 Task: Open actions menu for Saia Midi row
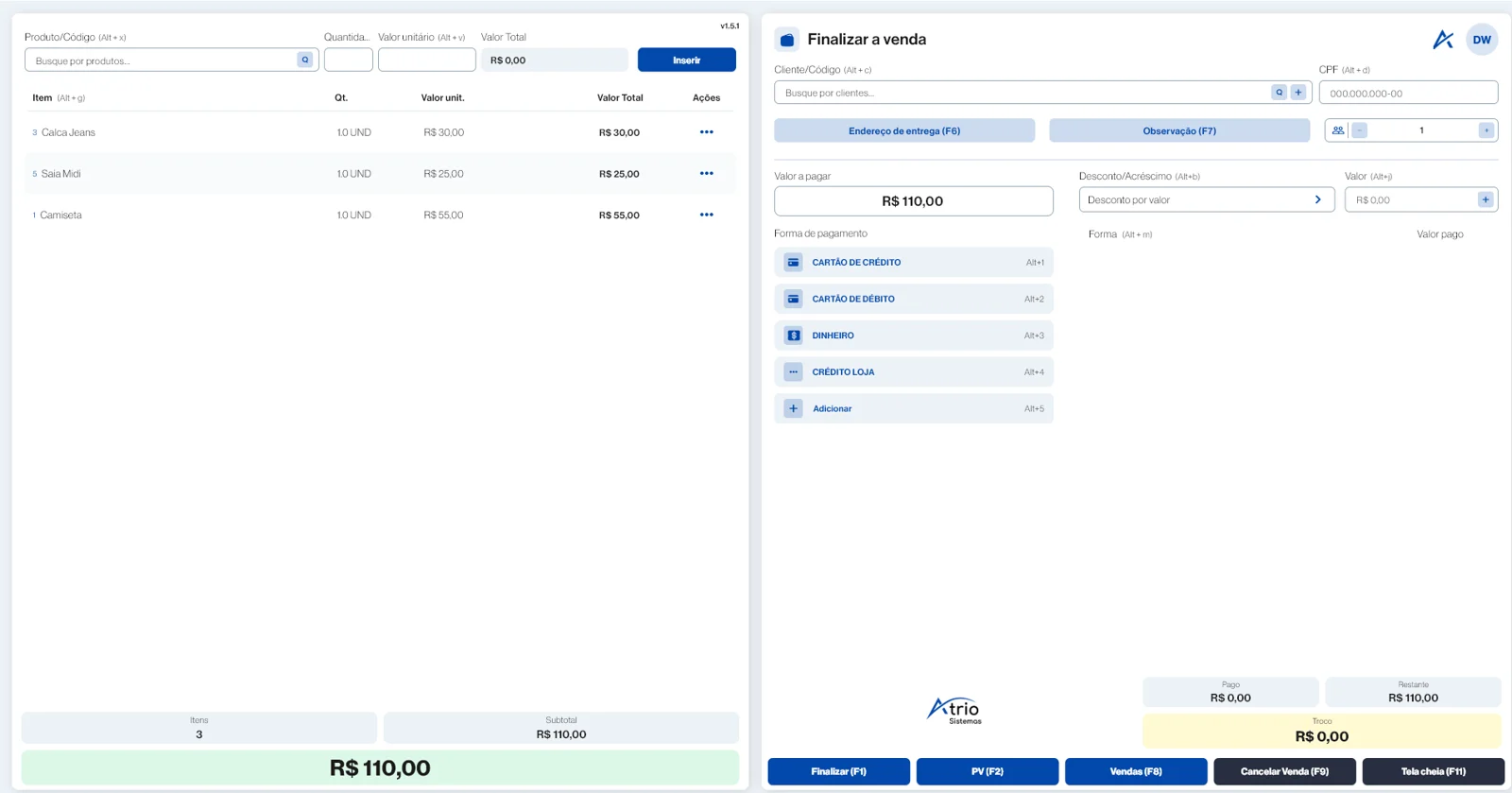(706, 174)
